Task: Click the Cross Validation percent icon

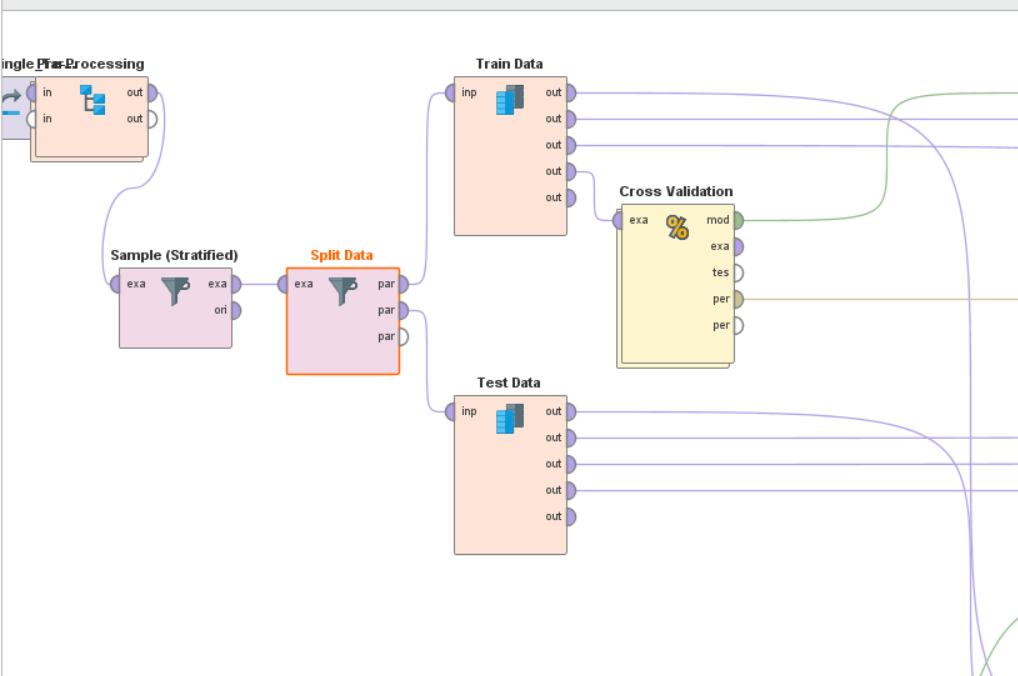Action: (677, 227)
